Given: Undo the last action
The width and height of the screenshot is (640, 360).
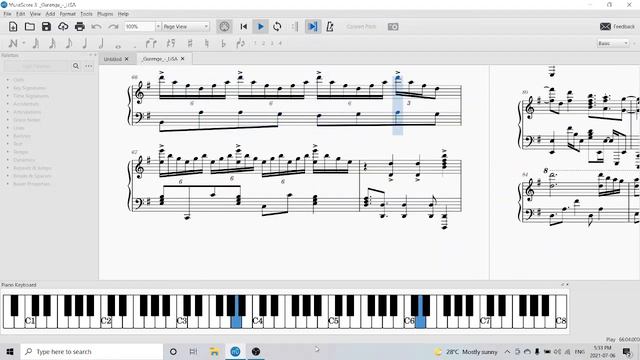Looking at the screenshot, I should tap(96, 27).
